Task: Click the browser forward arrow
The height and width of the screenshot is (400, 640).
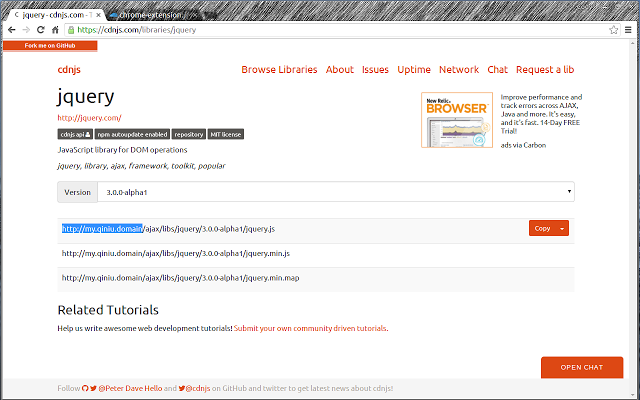Action: click(x=26, y=30)
